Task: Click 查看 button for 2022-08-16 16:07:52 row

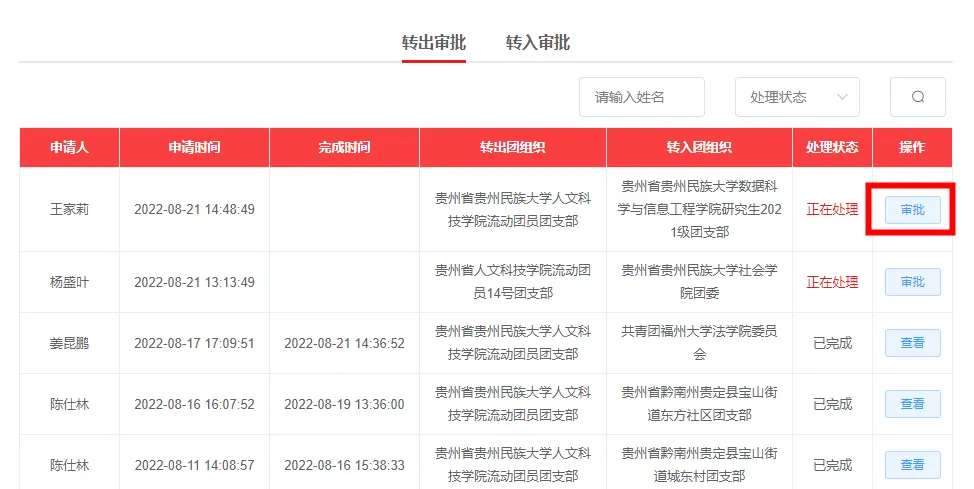Action: (913, 404)
